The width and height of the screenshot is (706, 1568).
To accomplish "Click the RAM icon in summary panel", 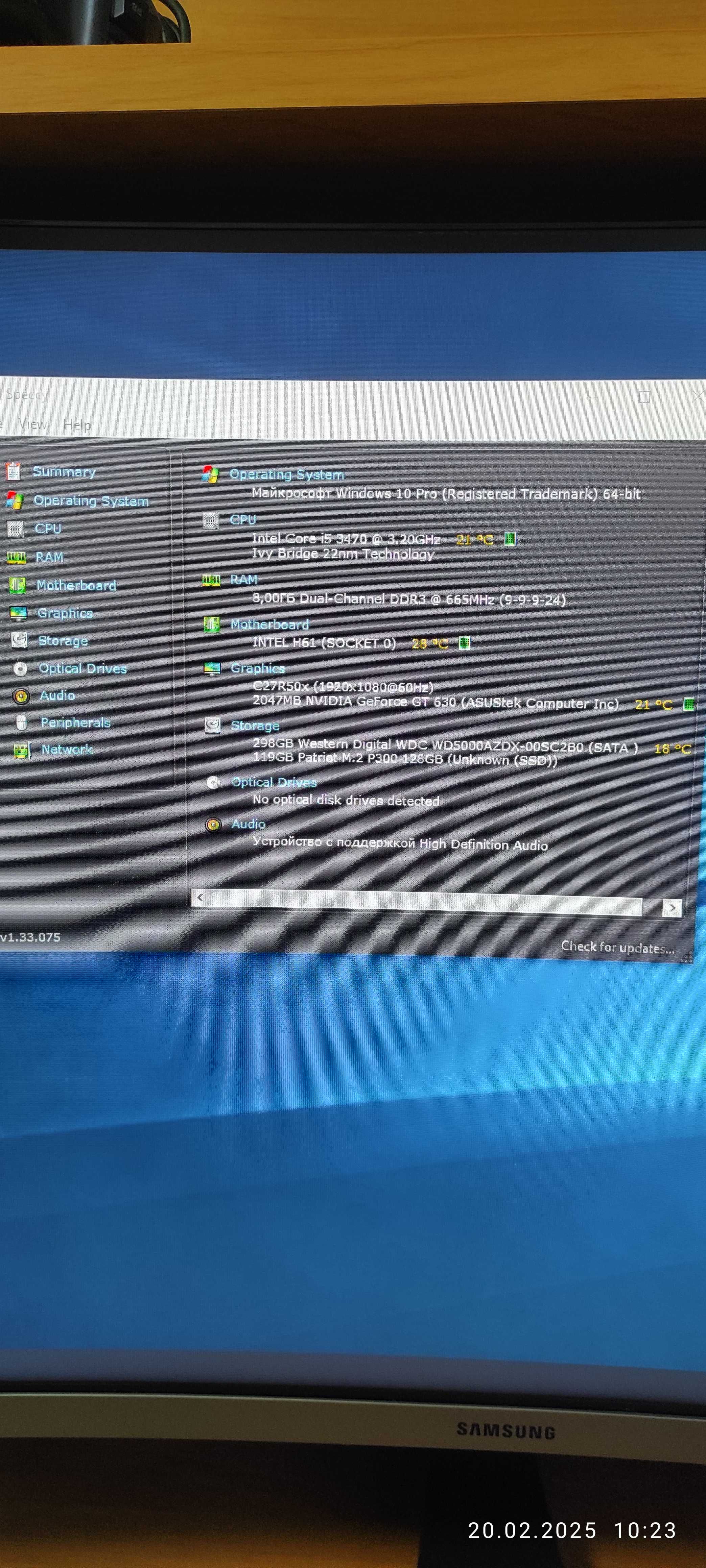I will [x=211, y=580].
